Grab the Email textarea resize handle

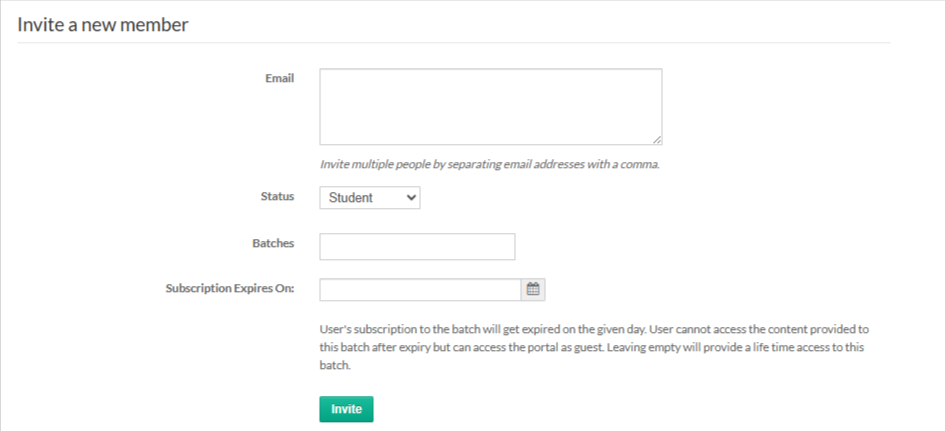[x=657, y=140]
